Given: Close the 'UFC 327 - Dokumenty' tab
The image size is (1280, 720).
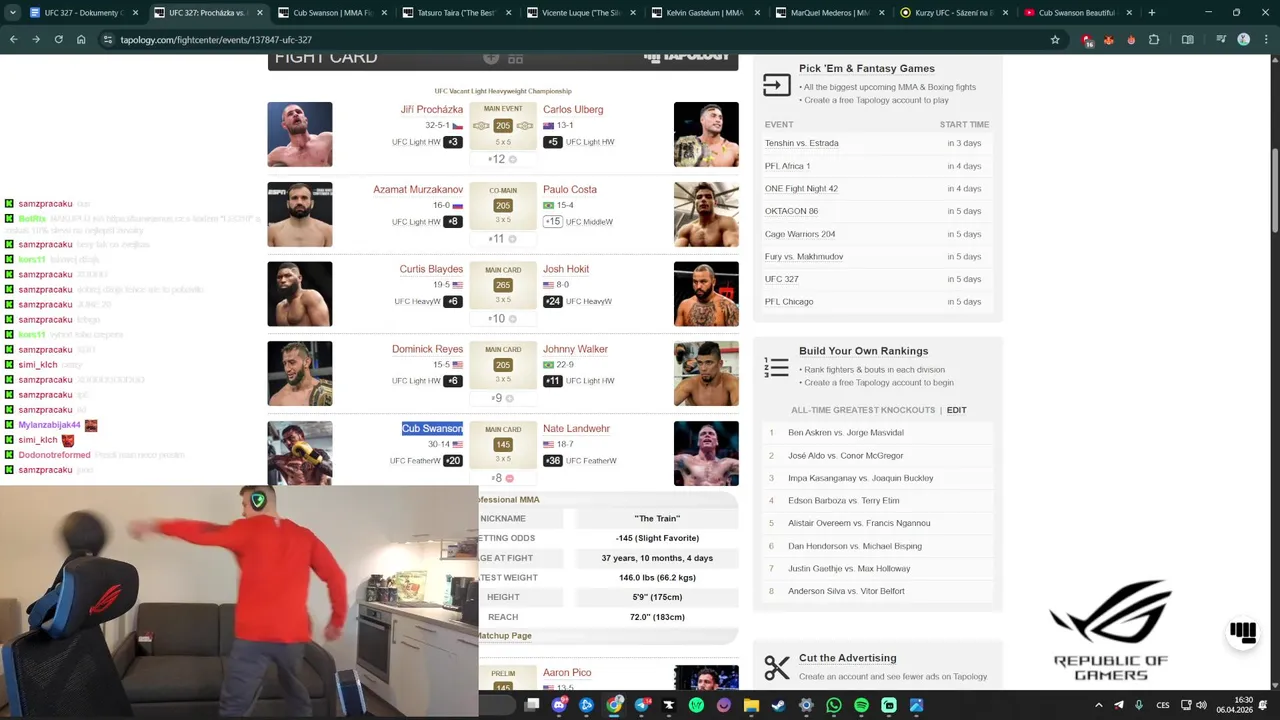Looking at the screenshot, I should point(135,13).
